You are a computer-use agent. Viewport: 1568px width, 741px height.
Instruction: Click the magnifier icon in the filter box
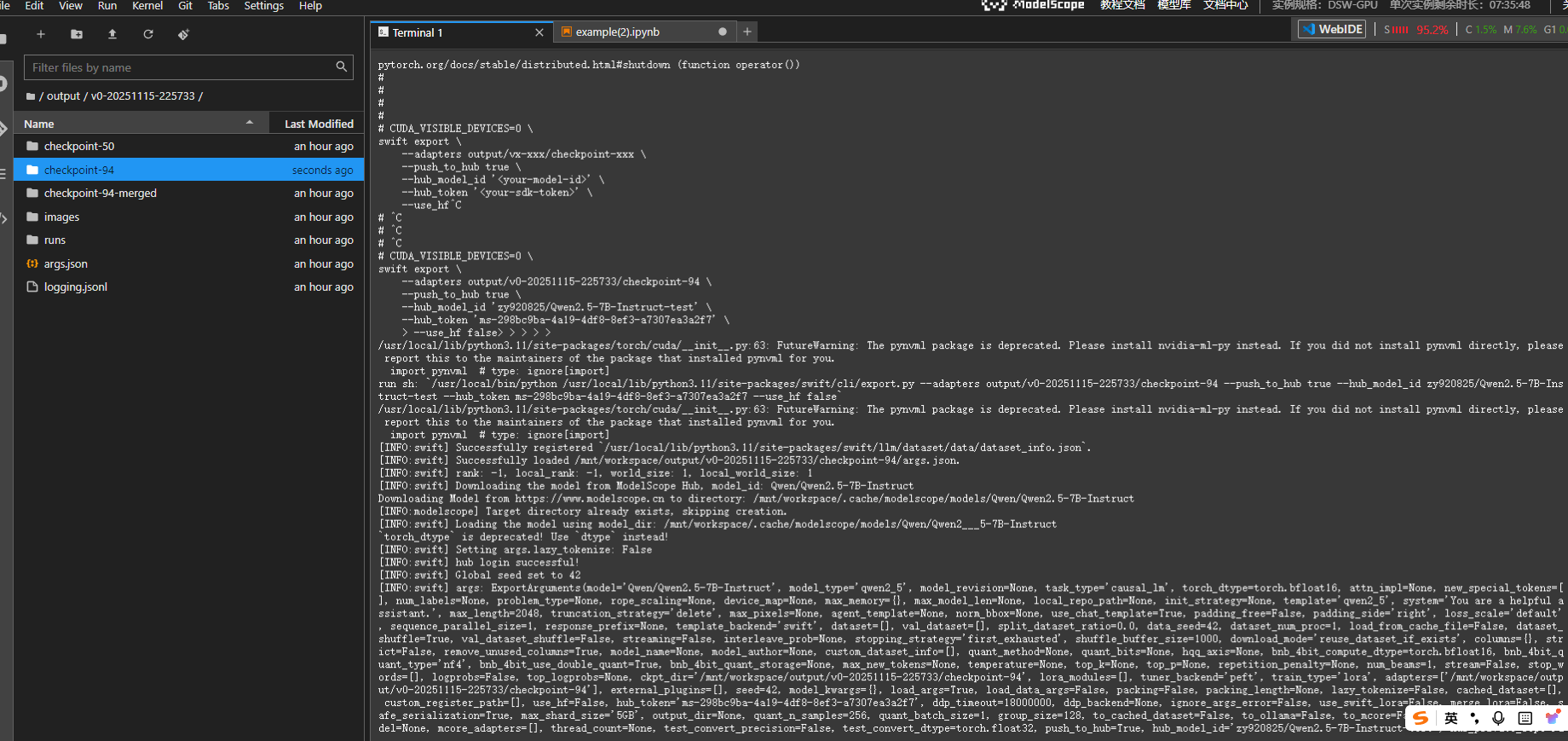click(x=341, y=67)
